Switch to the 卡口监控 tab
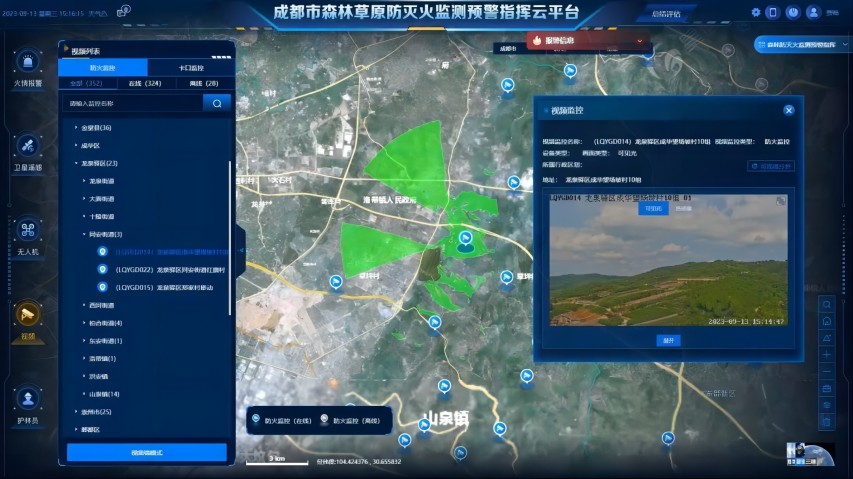853x479 pixels. pos(190,67)
